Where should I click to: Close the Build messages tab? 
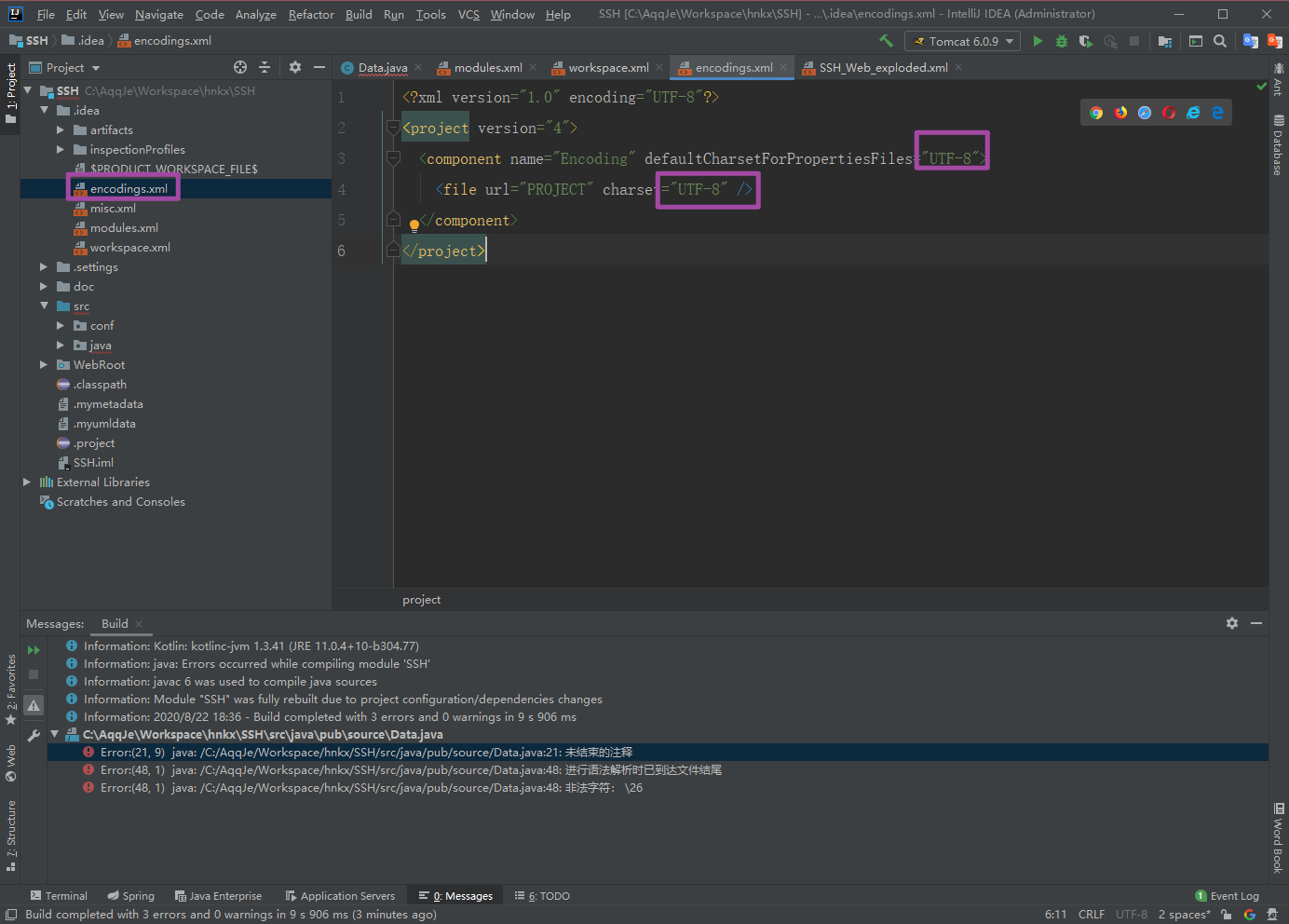click(139, 624)
